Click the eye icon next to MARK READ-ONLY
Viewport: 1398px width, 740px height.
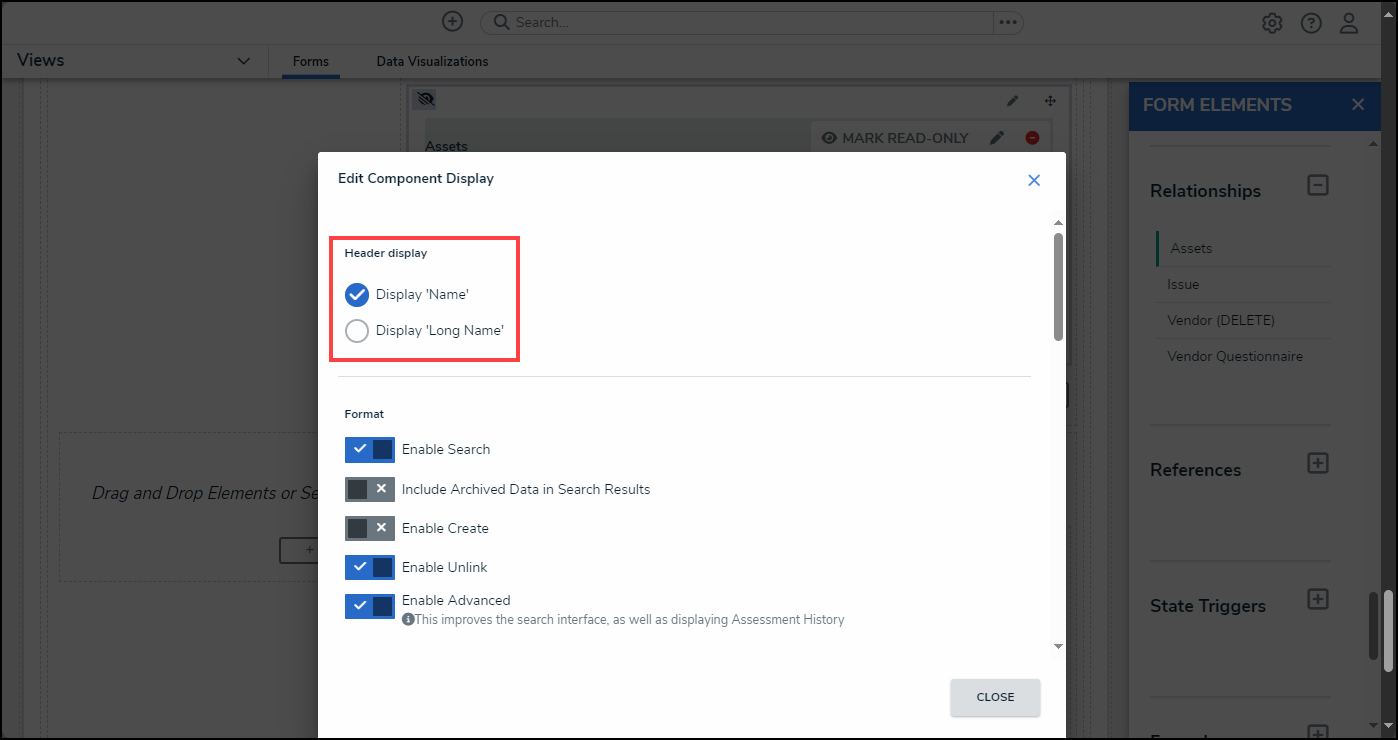(829, 137)
